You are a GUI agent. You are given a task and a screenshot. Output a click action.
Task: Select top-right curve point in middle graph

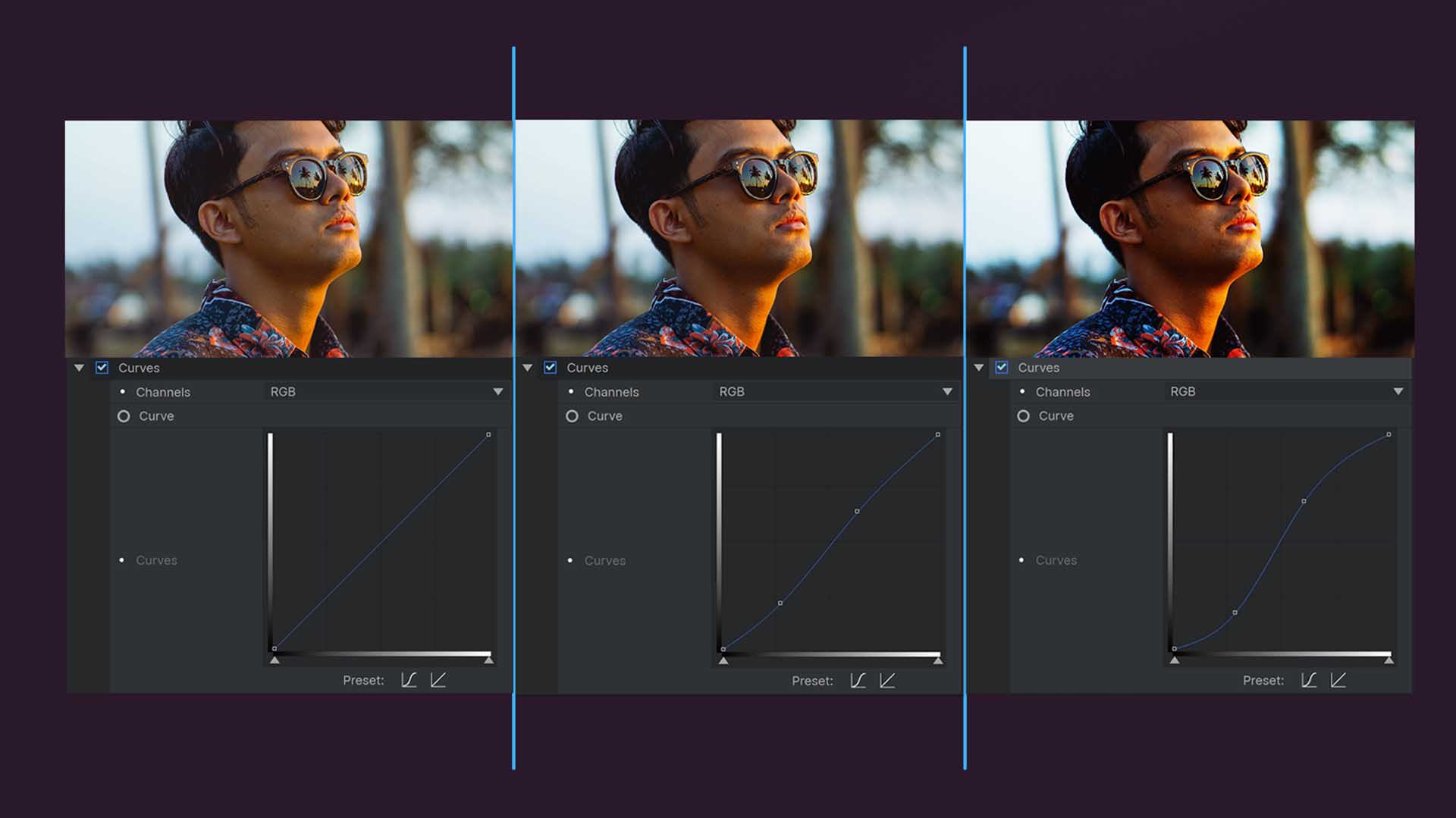[x=938, y=434]
